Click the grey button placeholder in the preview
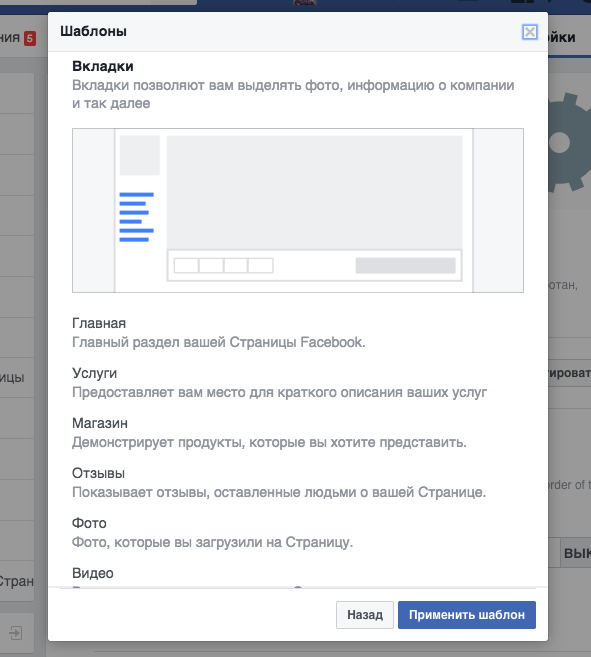Image resolution: width=591 pixels, height=657 pixels. coord(405,266)
